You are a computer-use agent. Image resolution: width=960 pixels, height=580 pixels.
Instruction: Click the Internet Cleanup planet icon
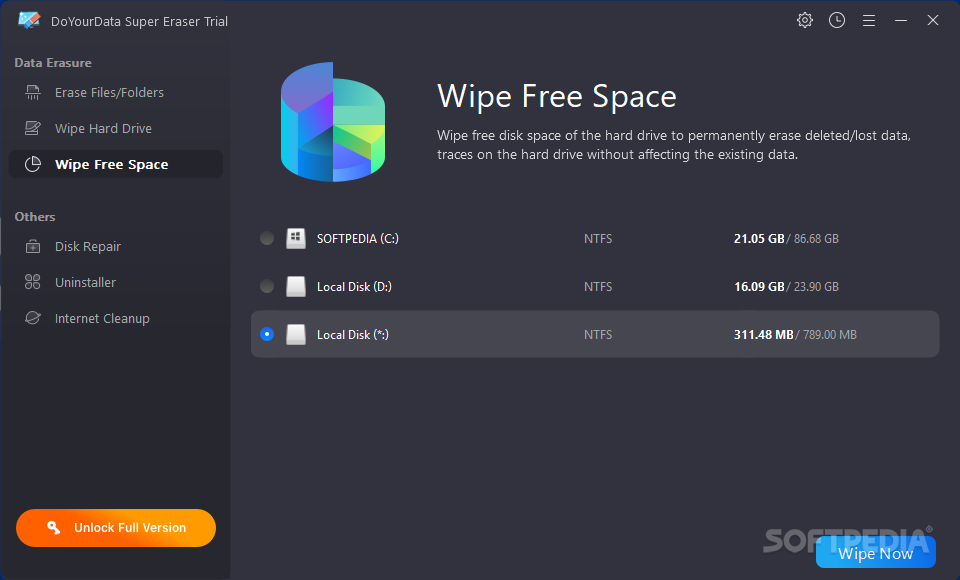[32, 318]
